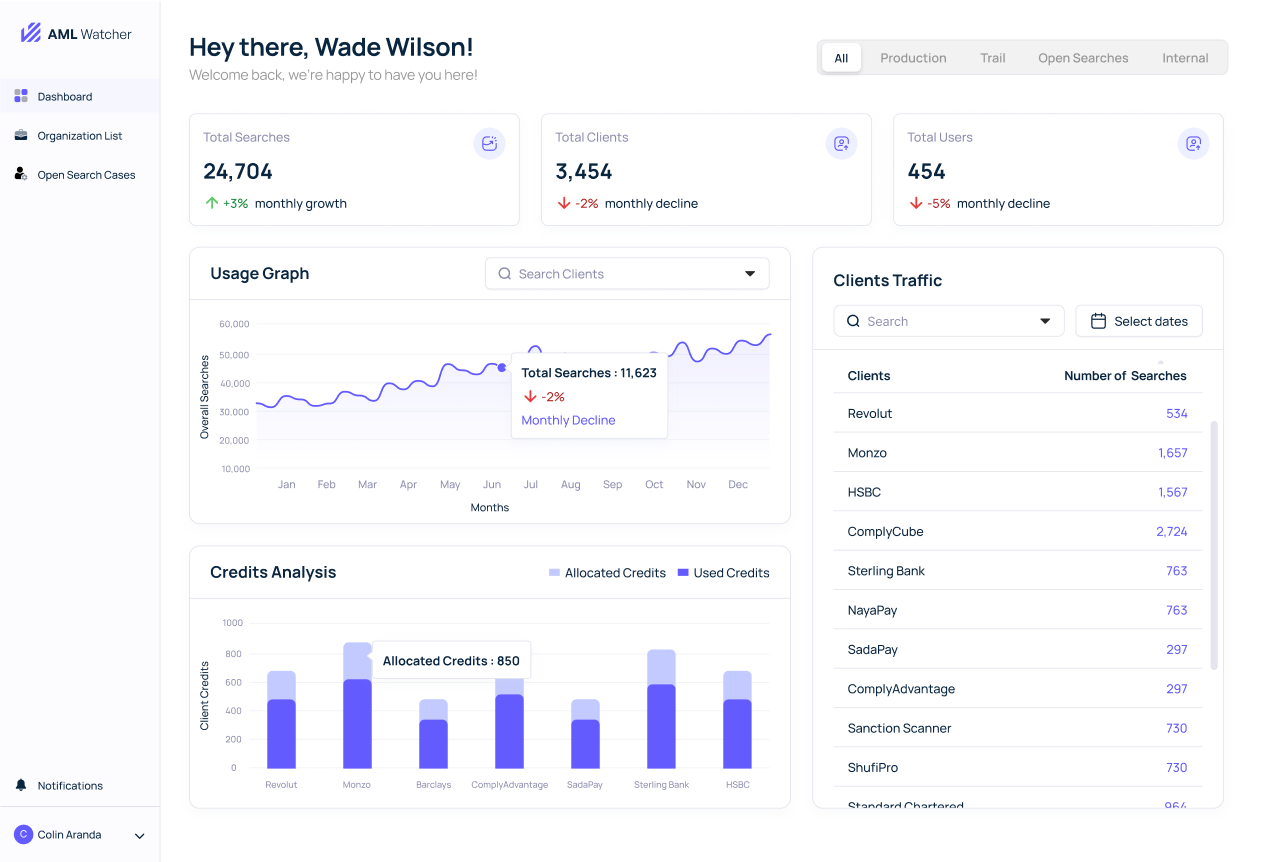1282x862 pixels.
Task: Toggle the Allocated Credits legend item
Action: click(607, 572)
